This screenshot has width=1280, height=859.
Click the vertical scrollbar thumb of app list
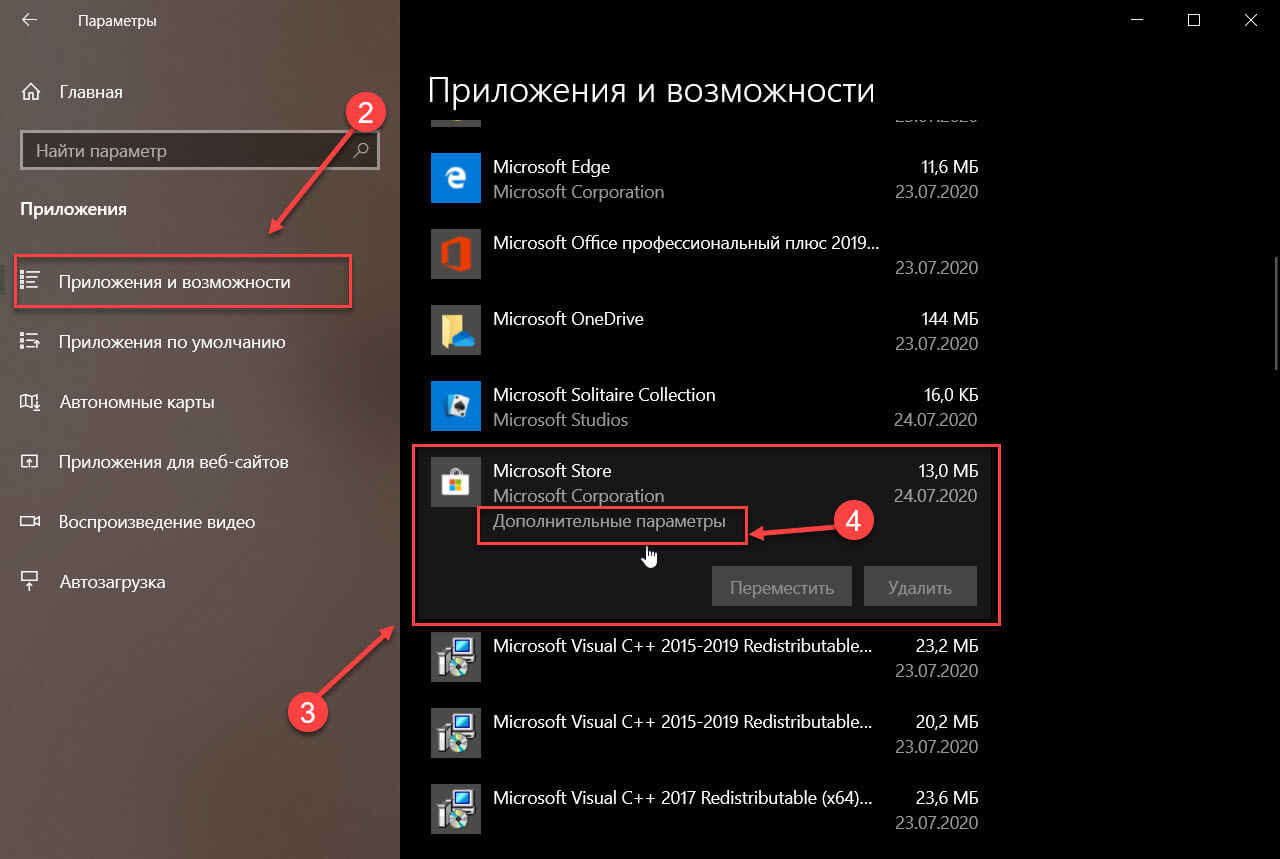click(x=1275, y=313)
